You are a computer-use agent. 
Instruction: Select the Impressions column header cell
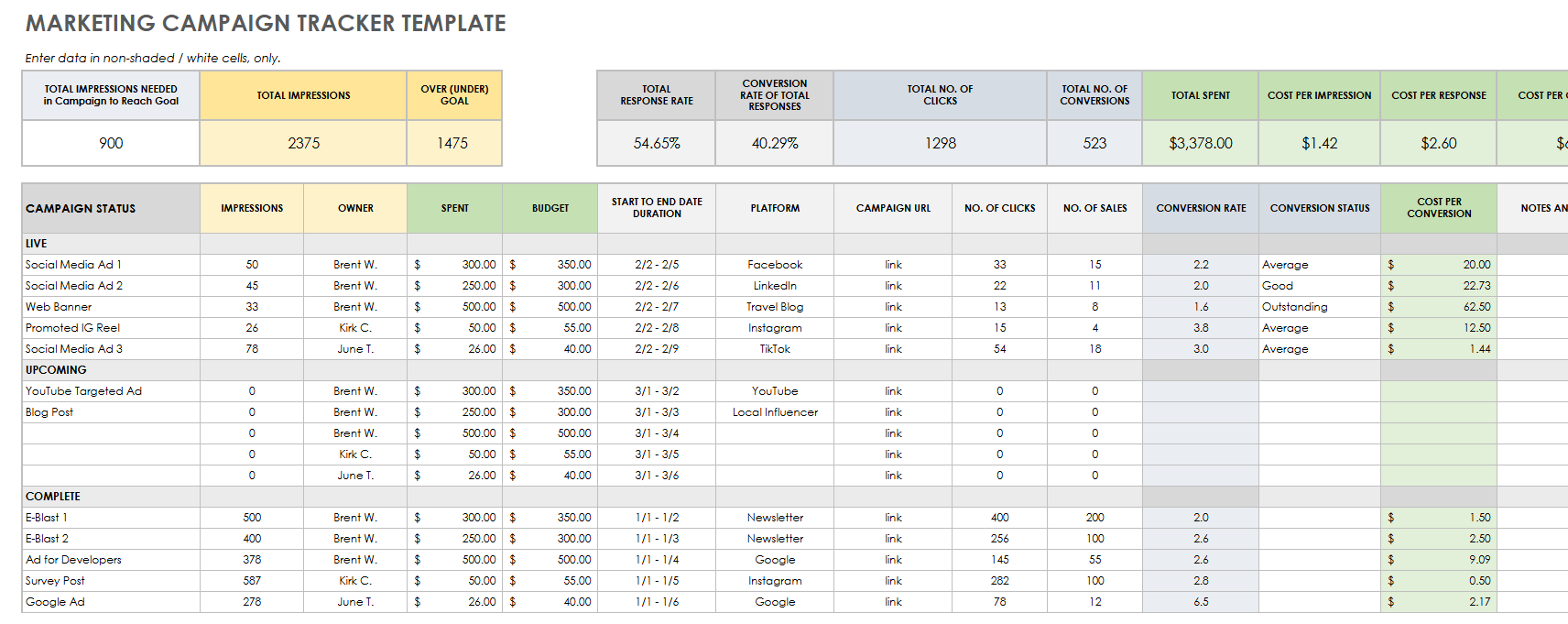tap(252, 208)
